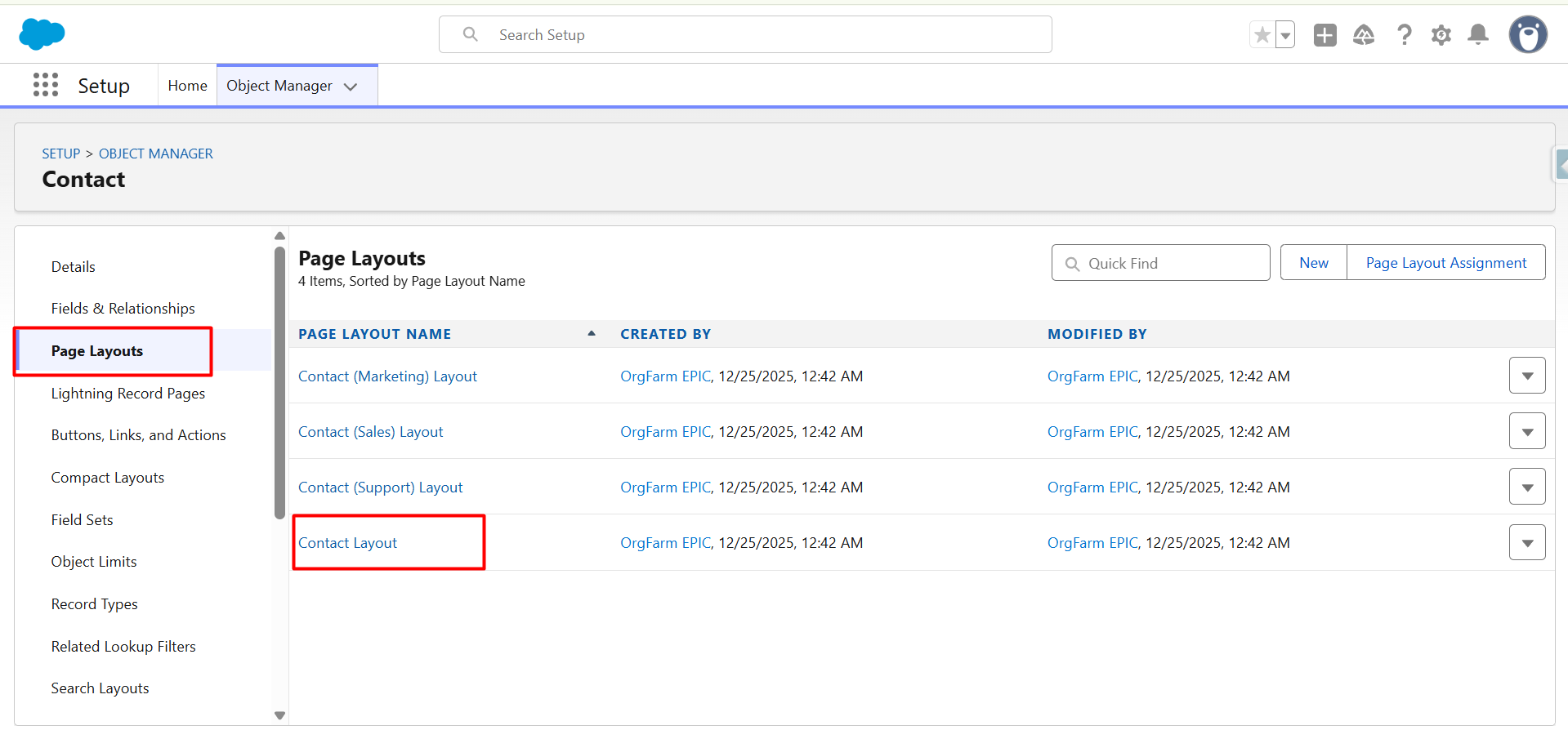The height and width of the screenshot is (739, 1568).
Task: Open the Help question mark icon
Action: click(1404, 35)
